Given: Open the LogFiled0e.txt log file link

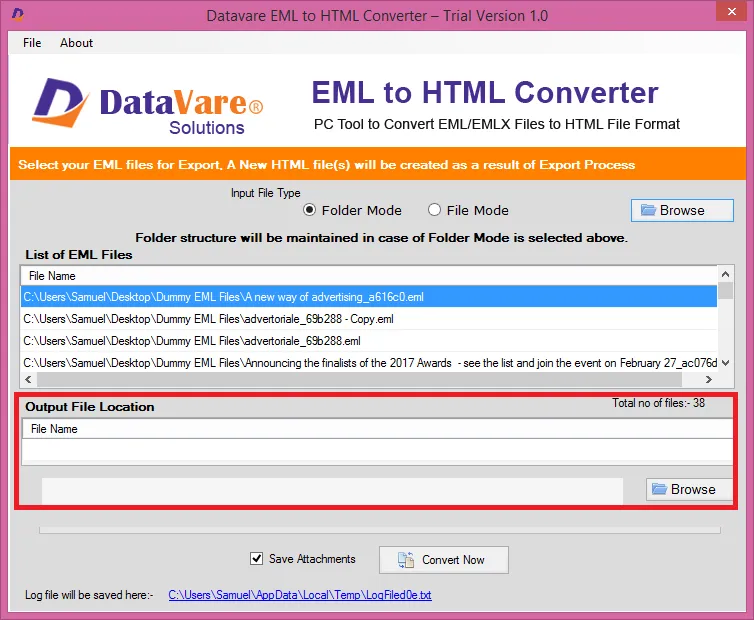Looking at the screenshot, I should coord(300,595).
